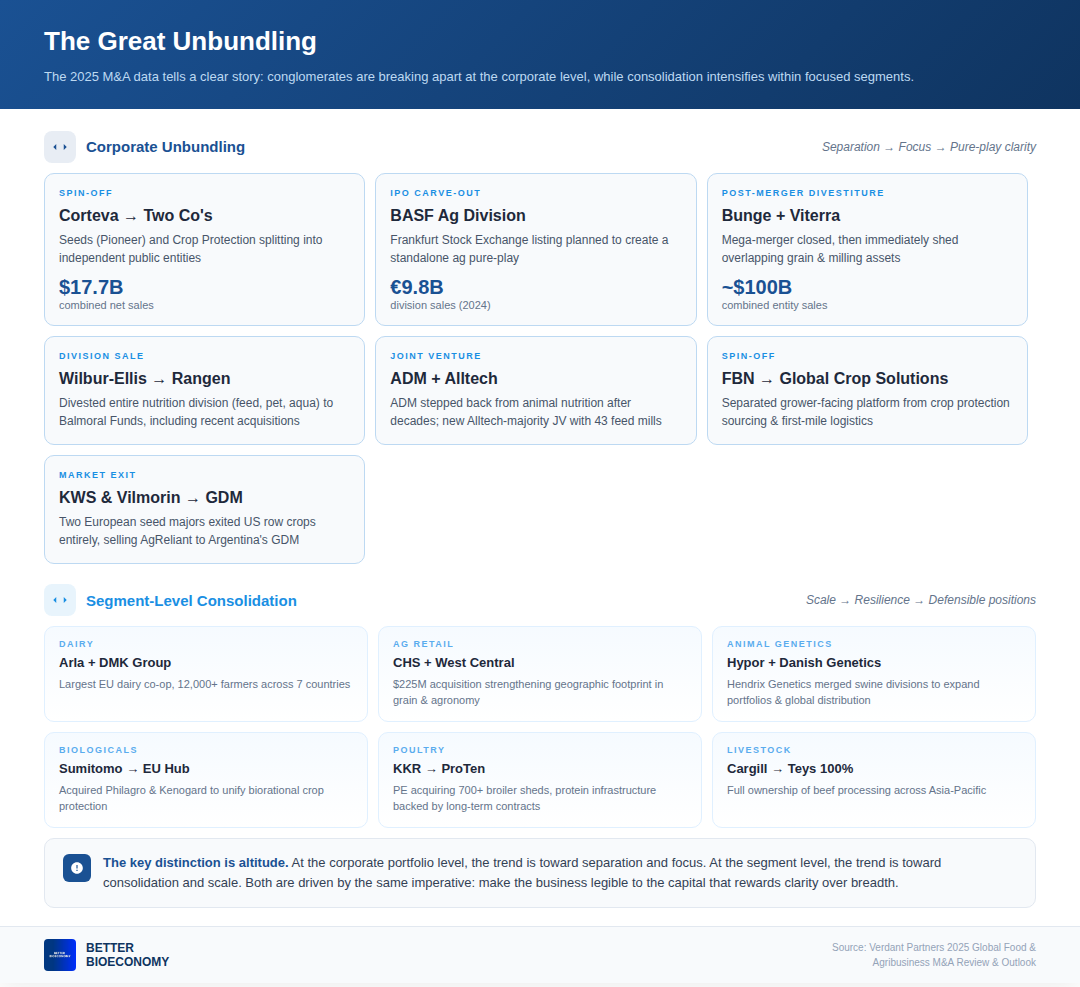The width and height of the screenshot is (1080, 987).
Task: Select the '€9.8B' division sales figure
Action: [417, 287]
